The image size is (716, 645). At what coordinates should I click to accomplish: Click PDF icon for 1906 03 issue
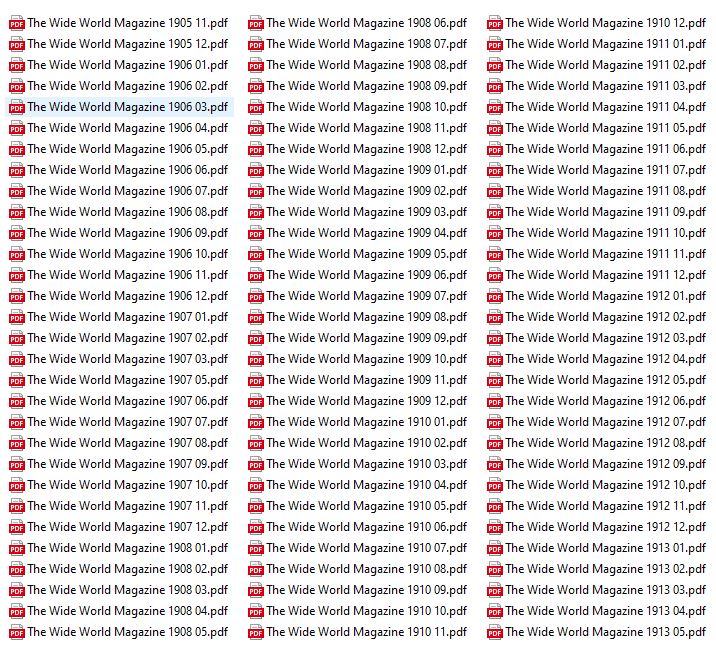[x=16, y=106]
